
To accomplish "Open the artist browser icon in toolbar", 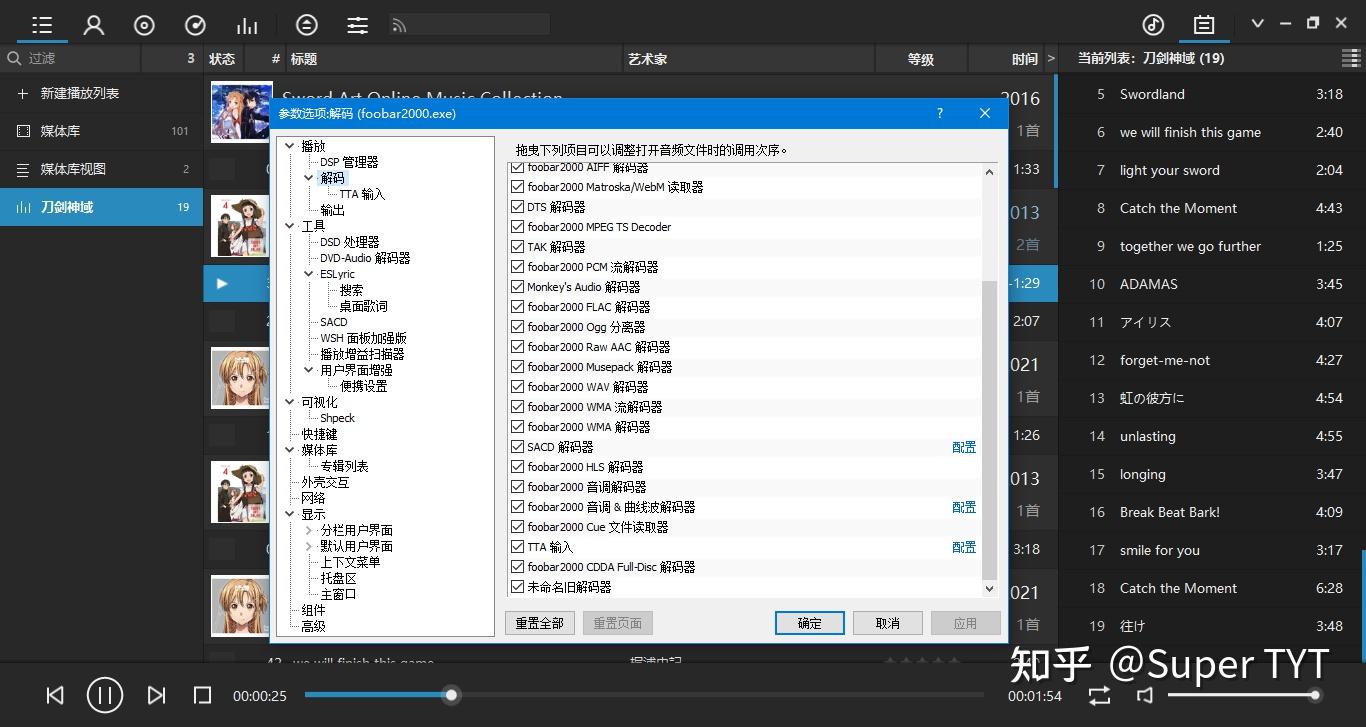I will pyautogui.click(x=94, y=24).
